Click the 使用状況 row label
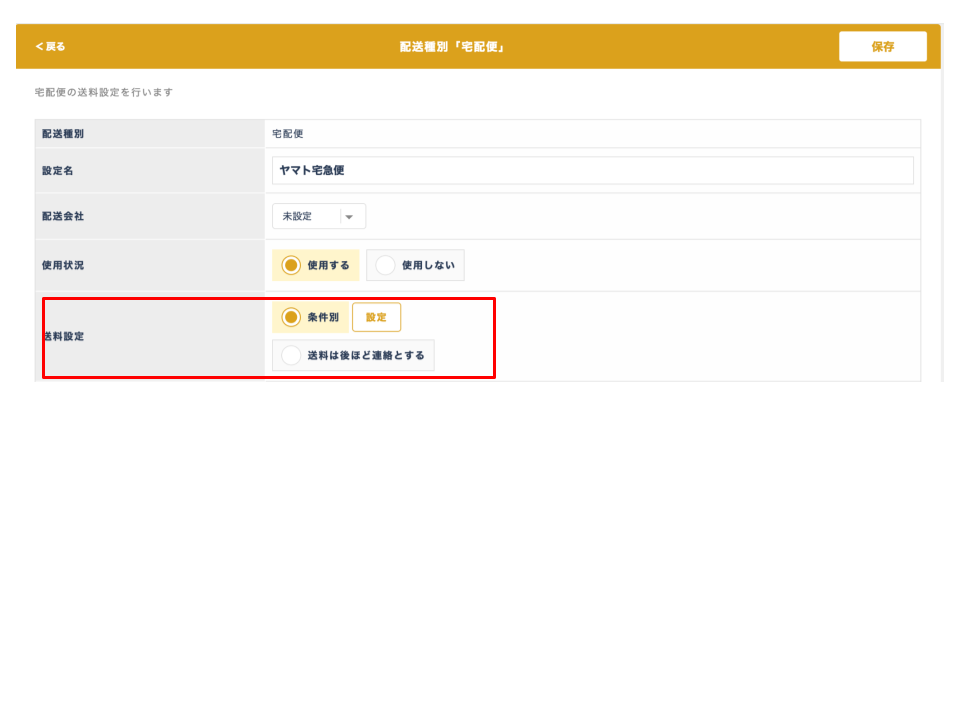Viewport: 960px width, 720px height. pyautogui.click(x=63, y=265)
